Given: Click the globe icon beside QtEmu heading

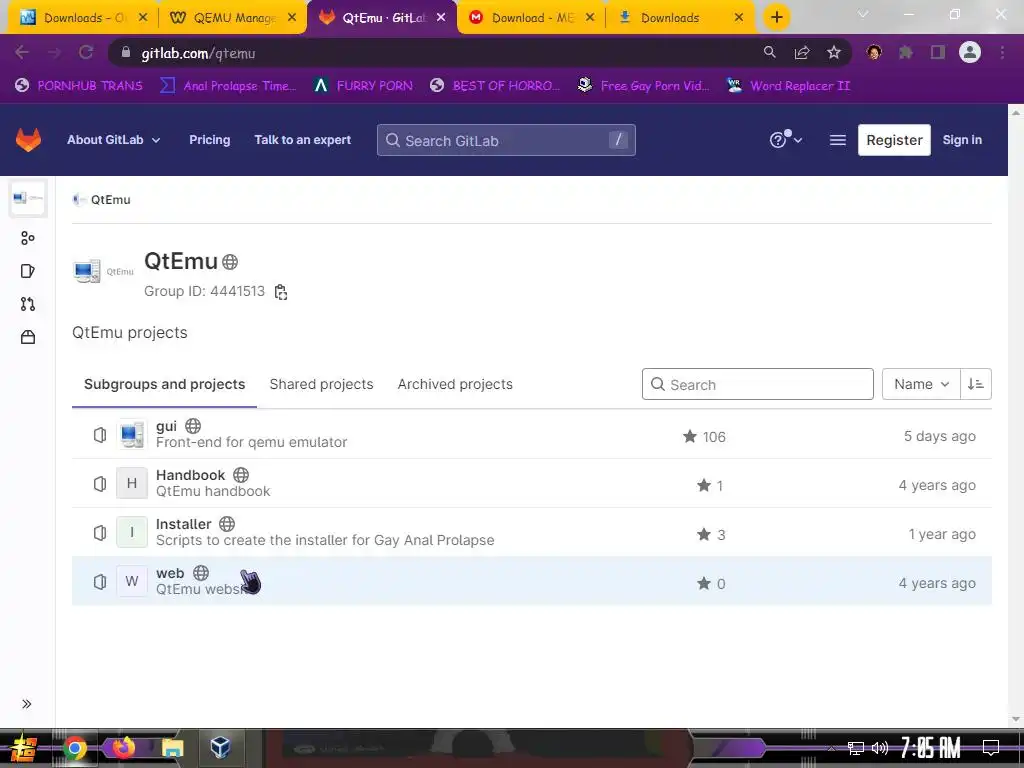Looking at the screenshot, I should coord(230,262).
